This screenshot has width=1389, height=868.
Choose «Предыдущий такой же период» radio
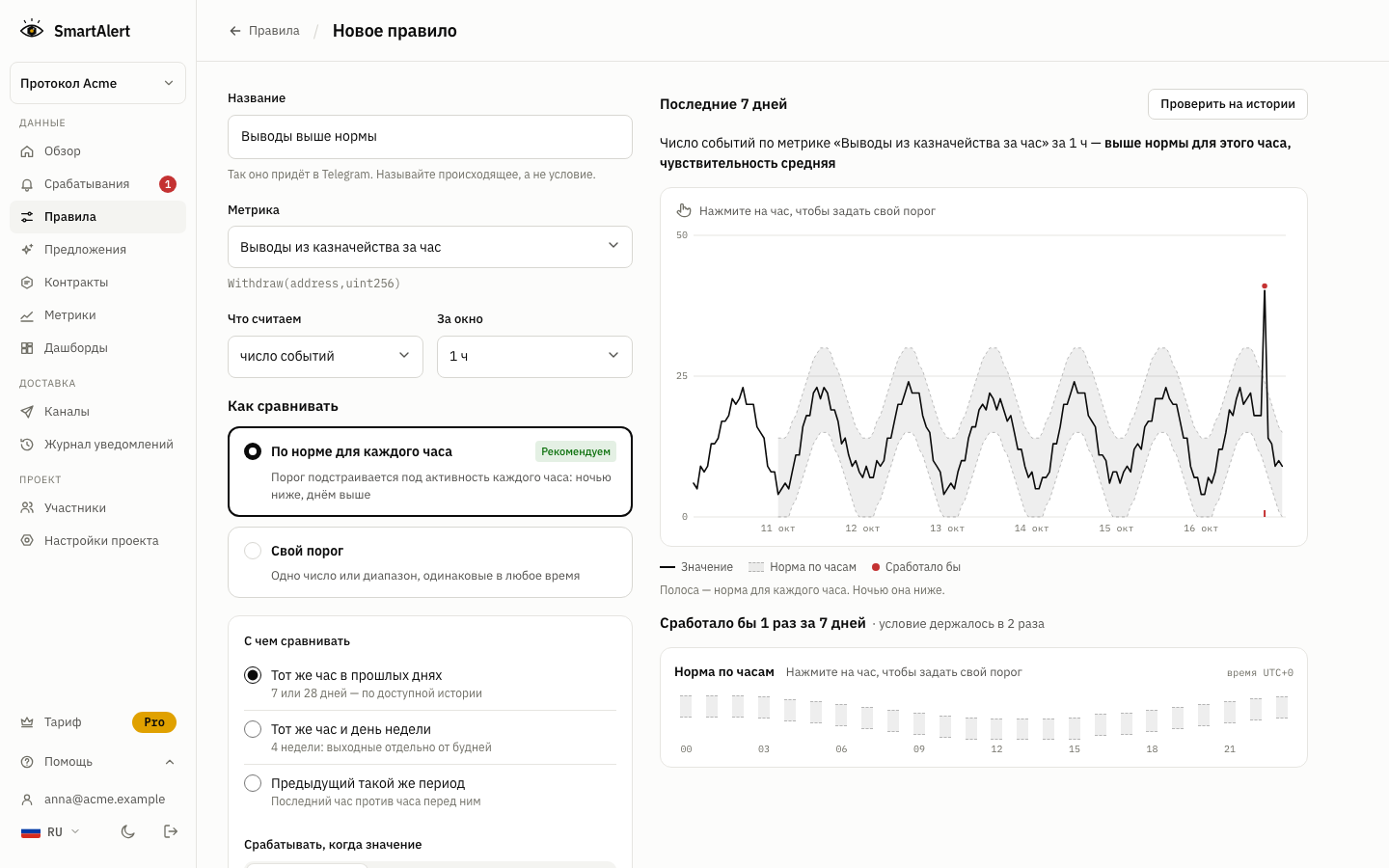pos(253,783)
